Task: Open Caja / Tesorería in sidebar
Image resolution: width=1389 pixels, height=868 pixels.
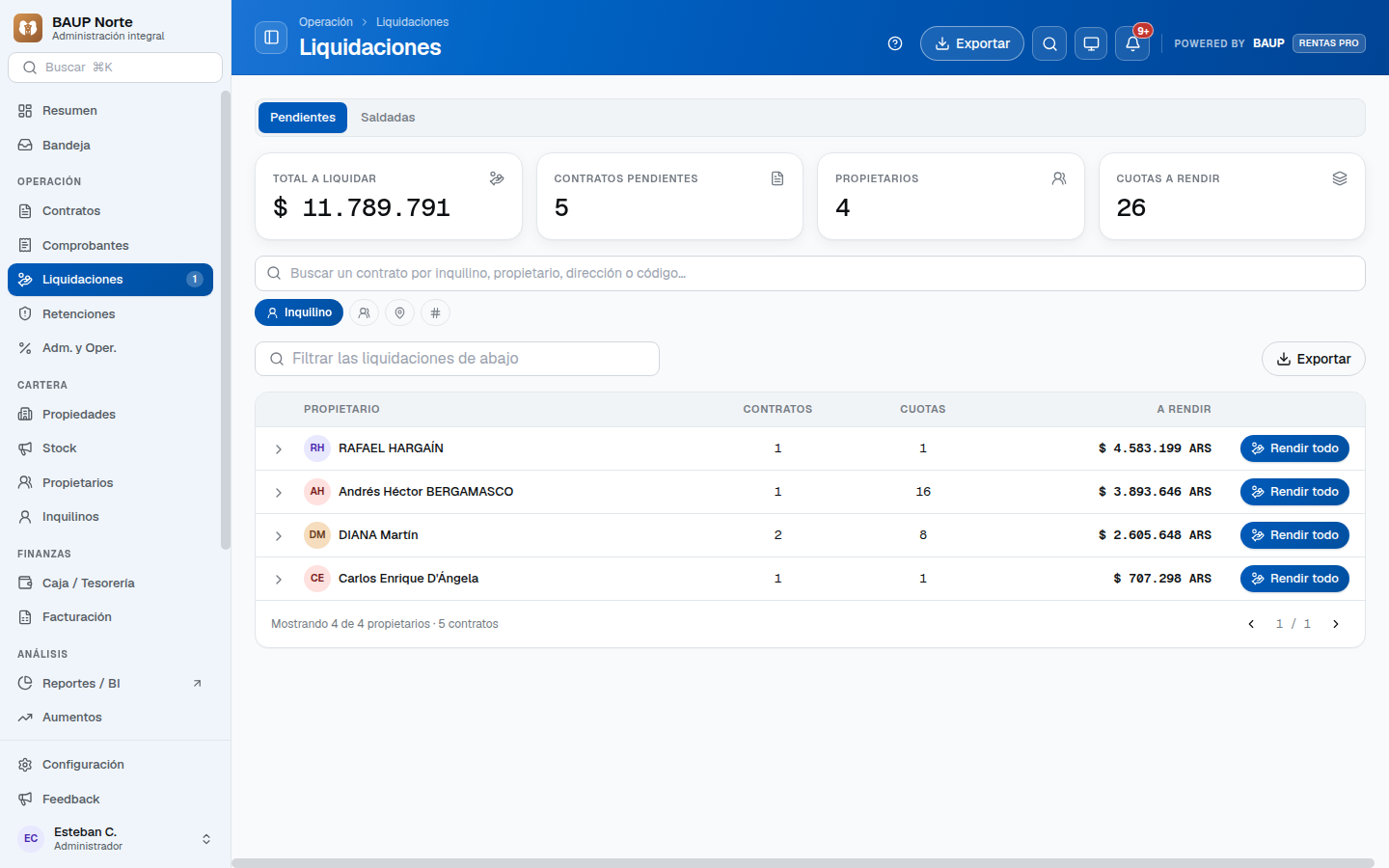Action: 110,583
